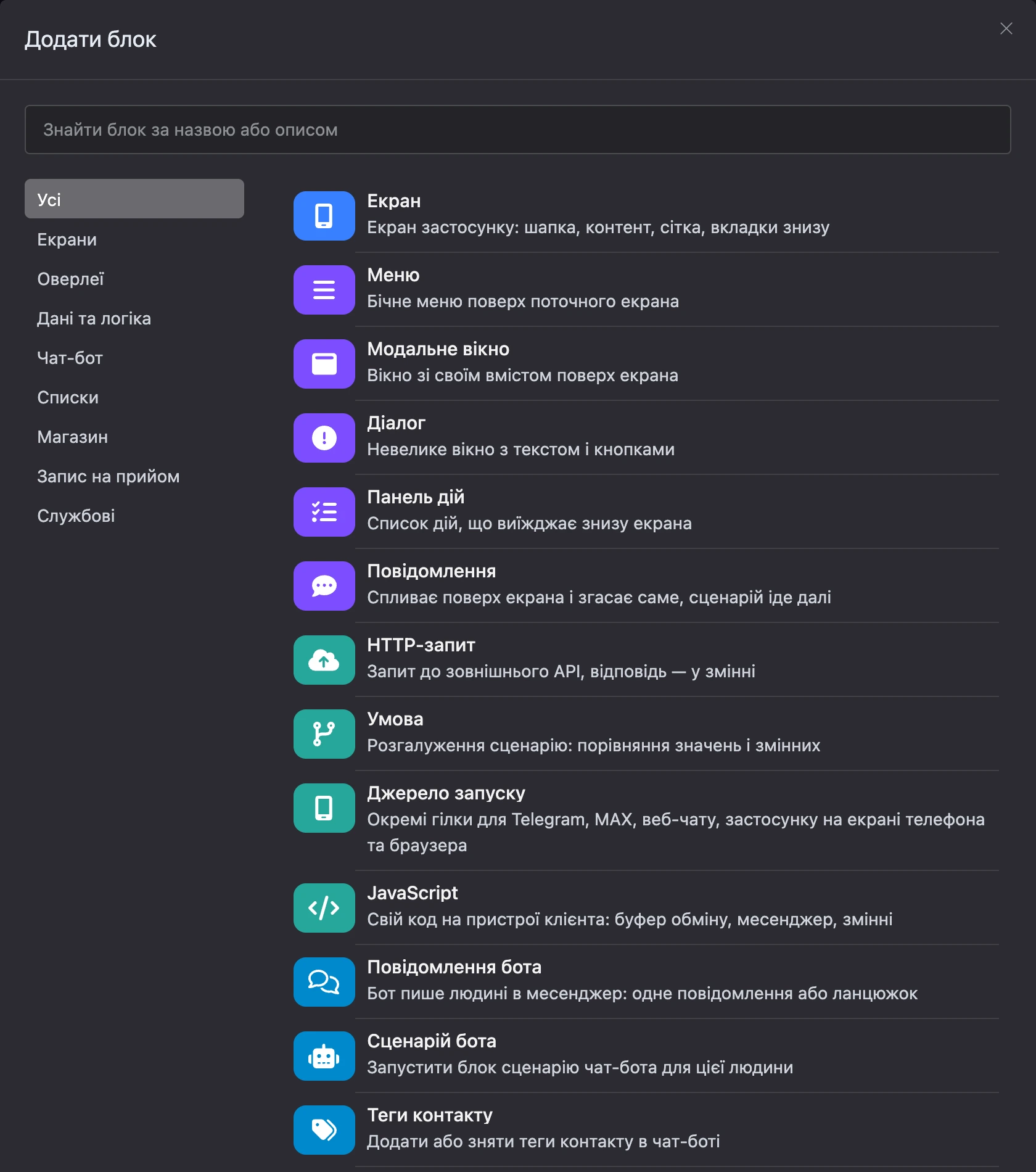The width and height of the screenshot is (1036, 1172).
Task: Choose the Умова branch icon
Action: [x=324, y=734]
